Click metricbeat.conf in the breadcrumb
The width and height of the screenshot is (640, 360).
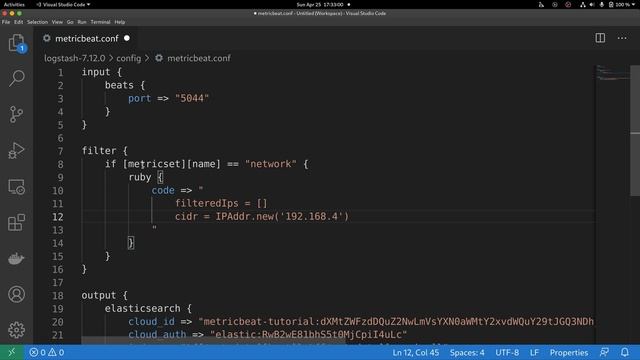(198, 58)
